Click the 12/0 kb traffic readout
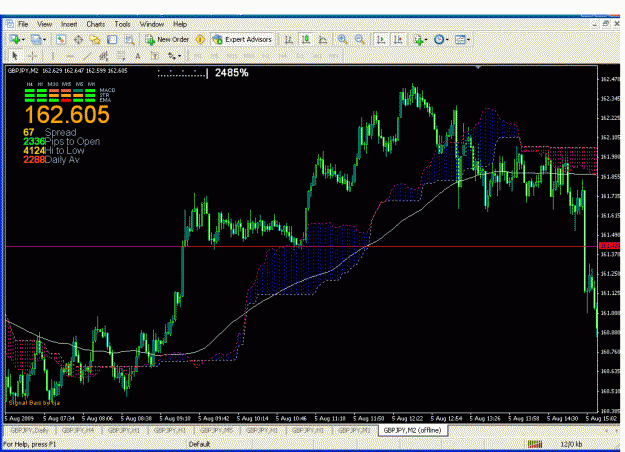The image size is (625, 452). click(x=571, y=444)
